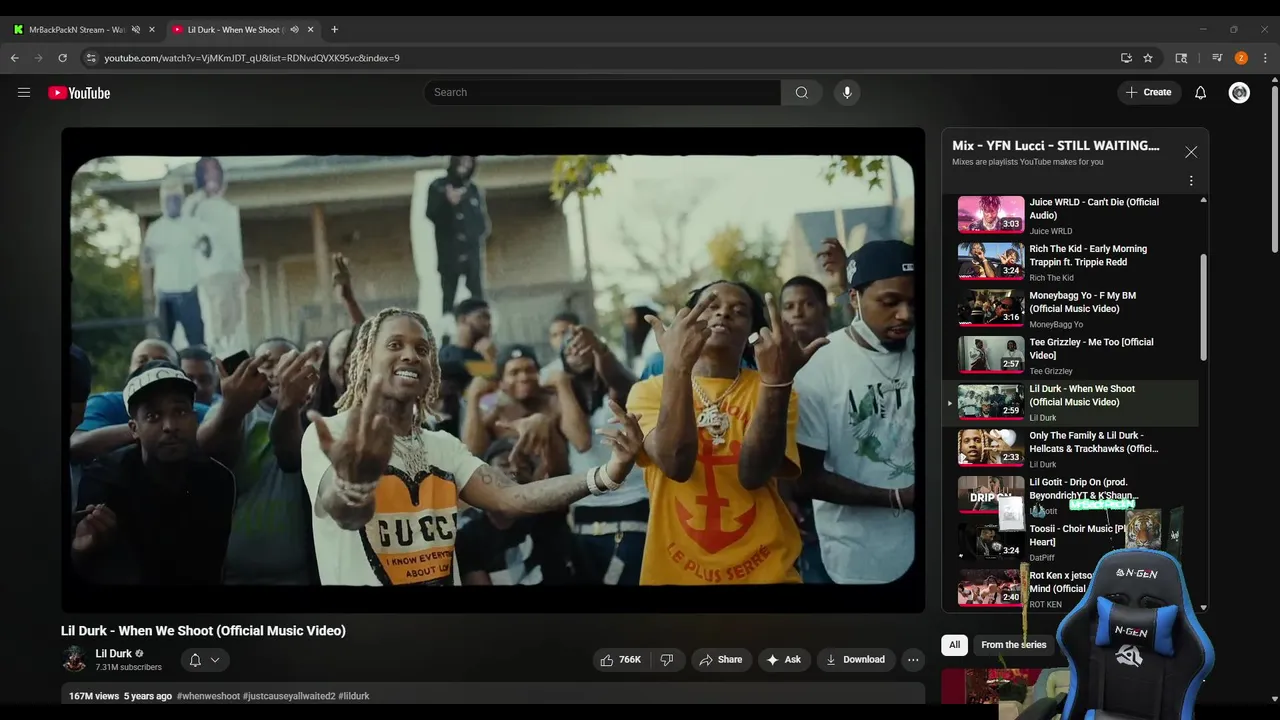Close the Mix playlist panel
This screenshot has height=720, width=1280.
click(x=1191, y=152)
